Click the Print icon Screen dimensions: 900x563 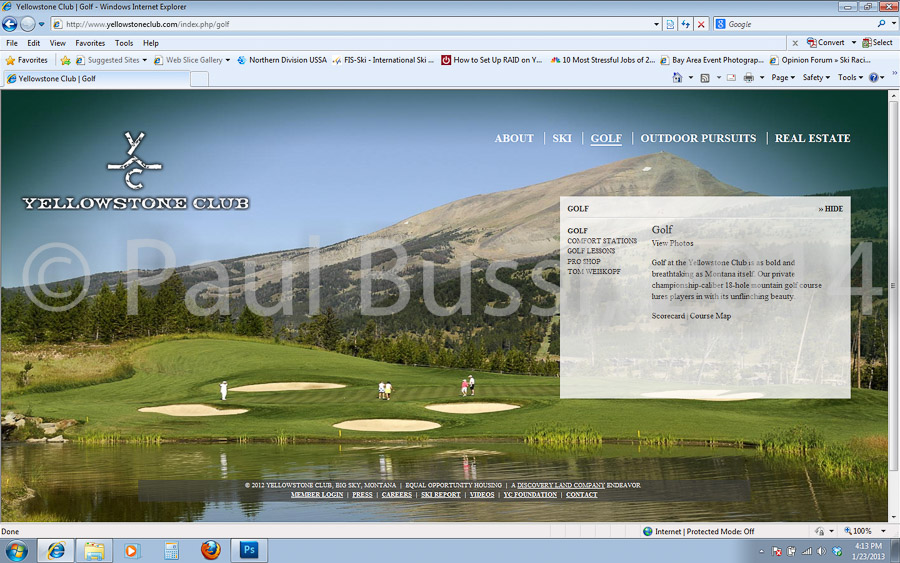tap(748, 77)
